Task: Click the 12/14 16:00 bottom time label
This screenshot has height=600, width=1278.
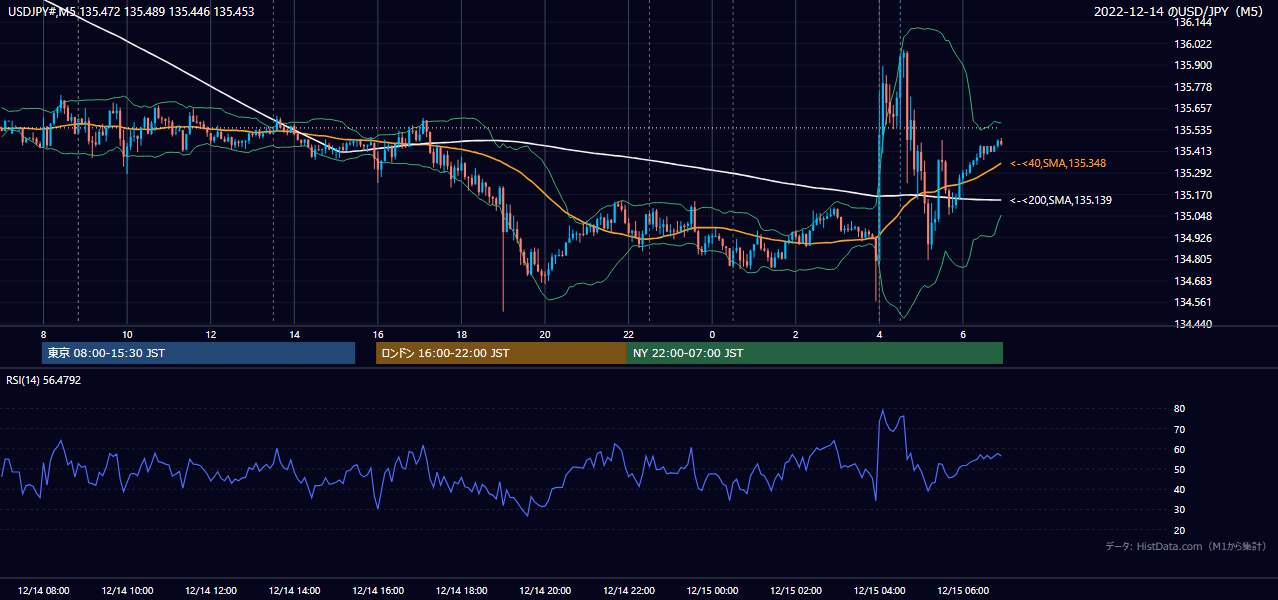Action: 378,591
